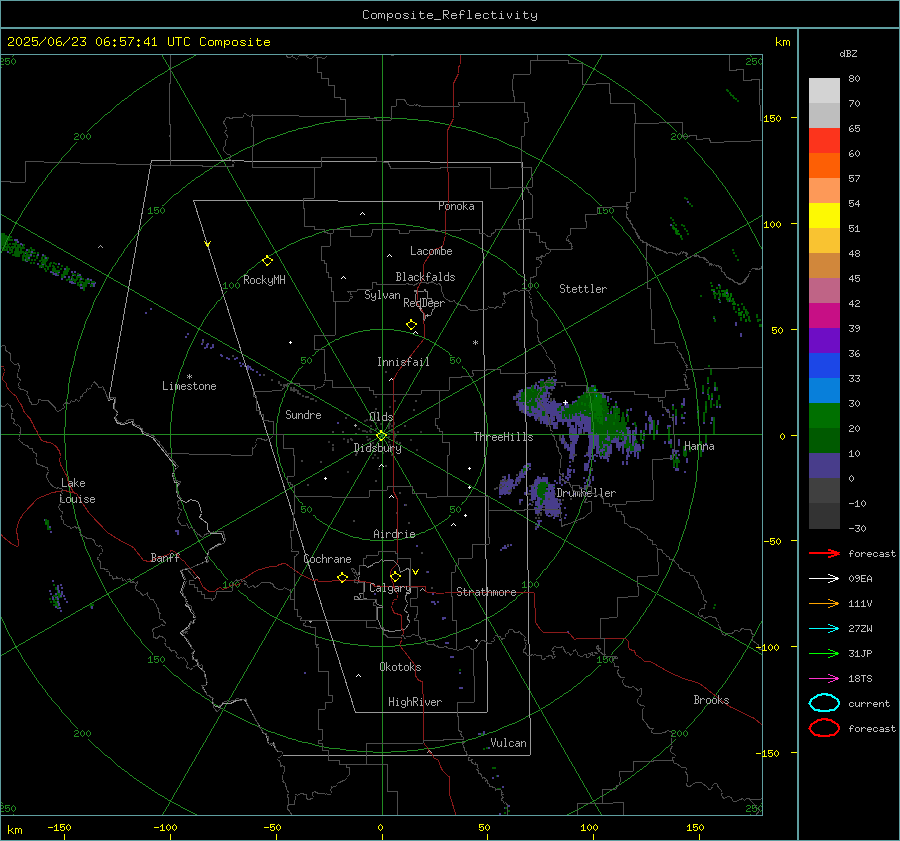
Task: Click the red forecast ellipse icon
Action: pos(824,728)
